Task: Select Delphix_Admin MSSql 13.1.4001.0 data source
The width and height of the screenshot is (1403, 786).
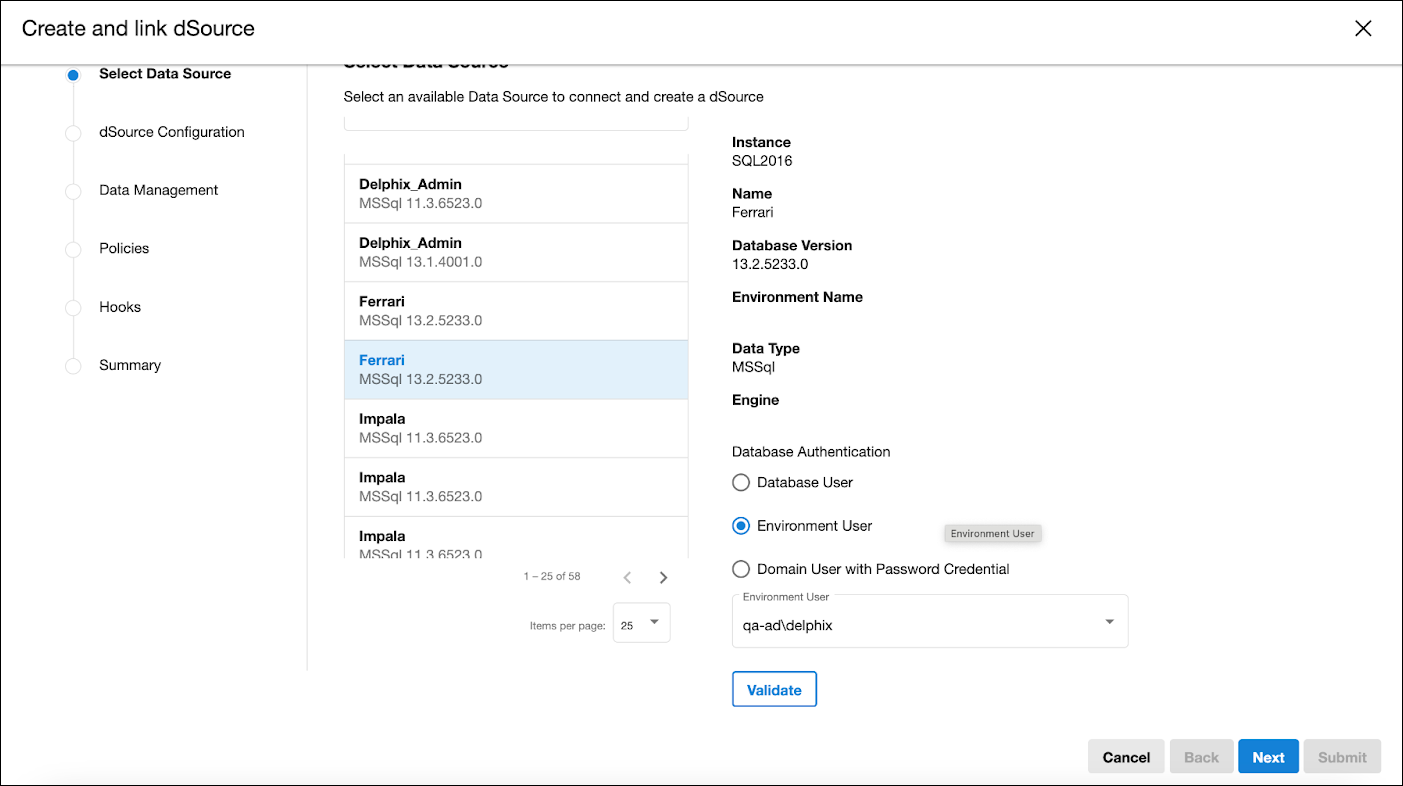Action: [515, 252]
